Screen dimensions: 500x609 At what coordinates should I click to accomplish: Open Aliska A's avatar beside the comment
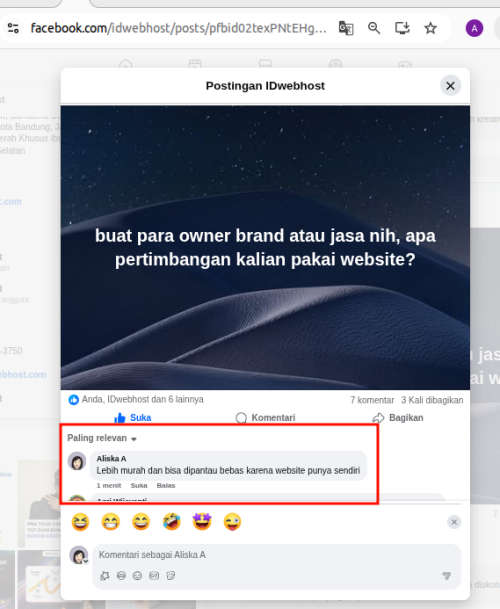[77, 461]
